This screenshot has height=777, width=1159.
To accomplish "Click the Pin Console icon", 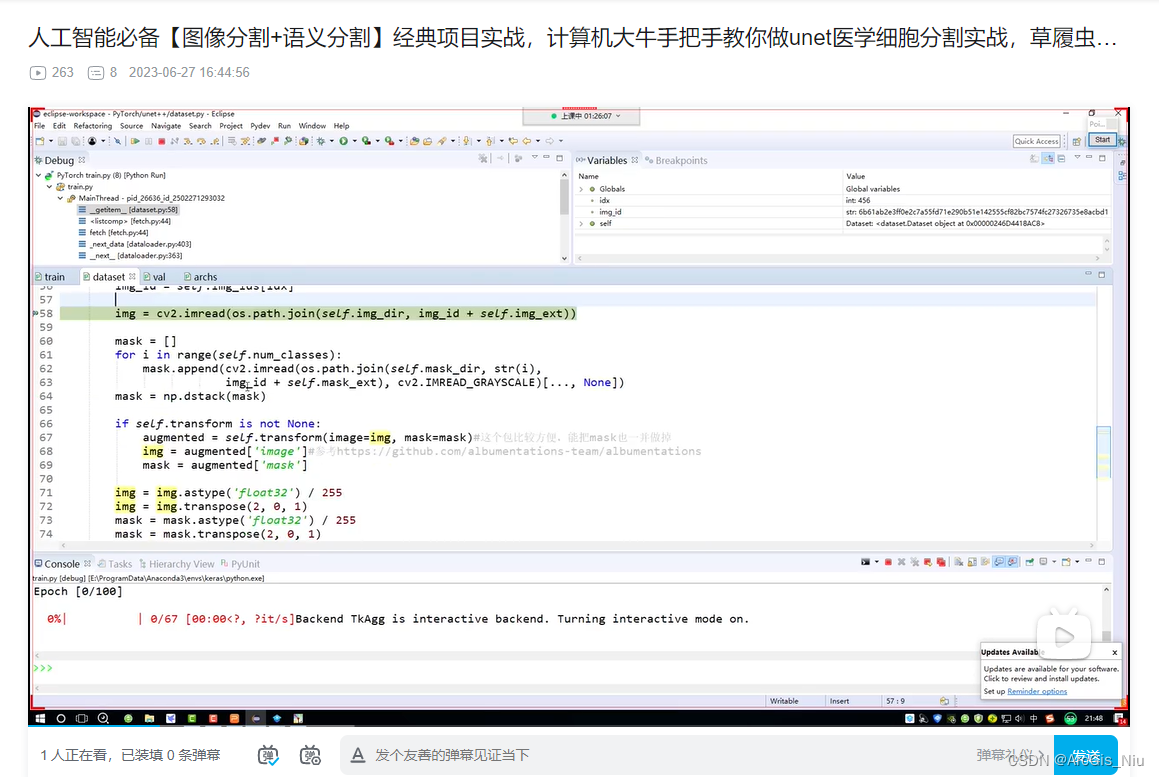I will (x=1030, y=562).
